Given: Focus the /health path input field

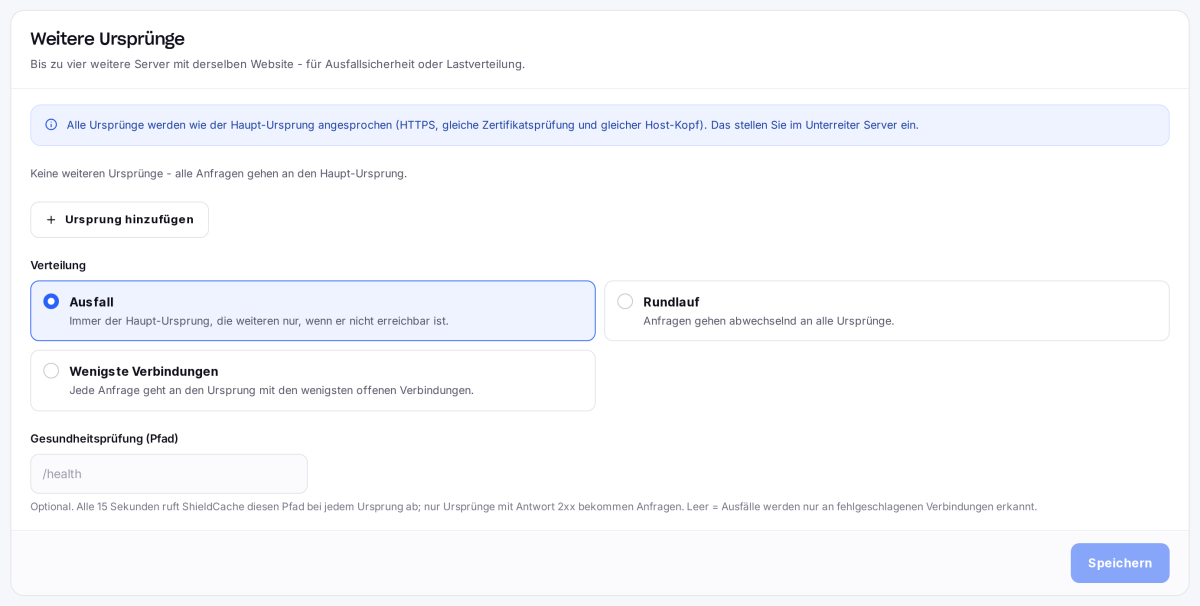Looking at the screenshot, I should 169,474.
